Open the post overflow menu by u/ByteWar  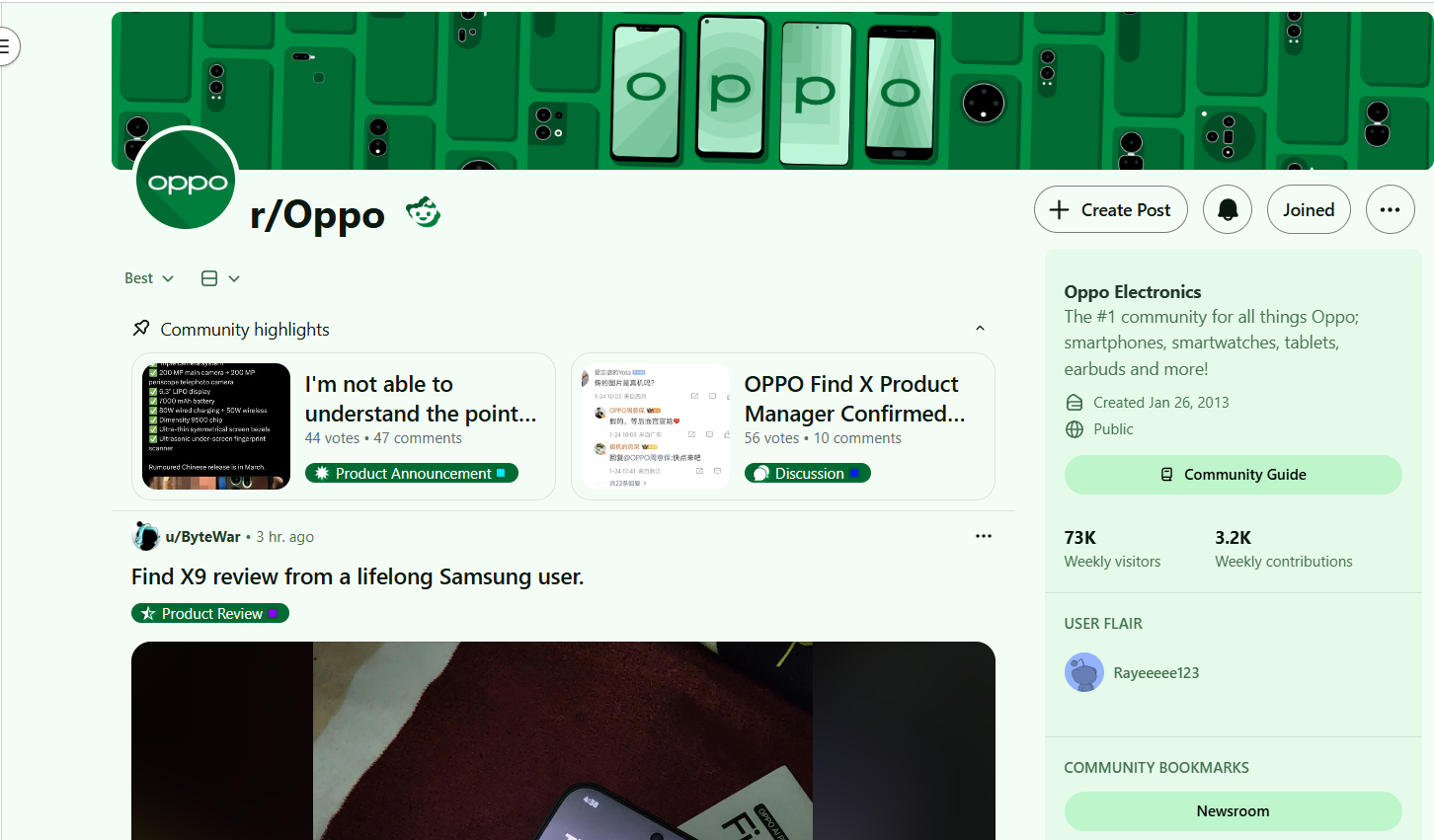point(984,536)
